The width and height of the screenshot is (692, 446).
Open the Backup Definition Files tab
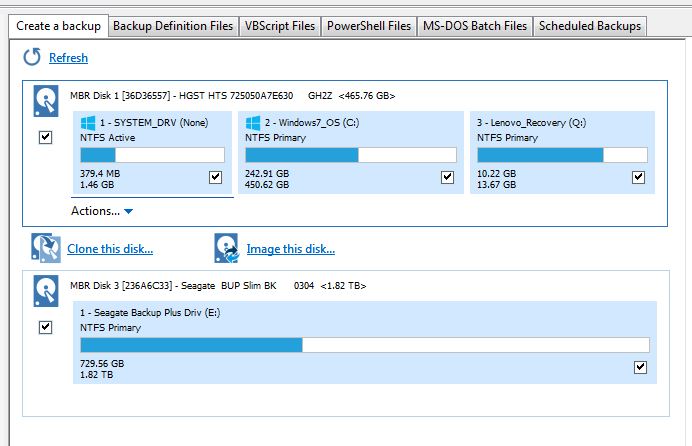pyautogui.click(x=173, y=26)
